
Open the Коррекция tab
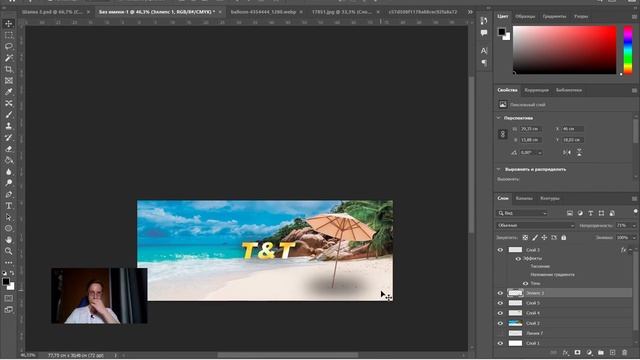coord(536,90)
